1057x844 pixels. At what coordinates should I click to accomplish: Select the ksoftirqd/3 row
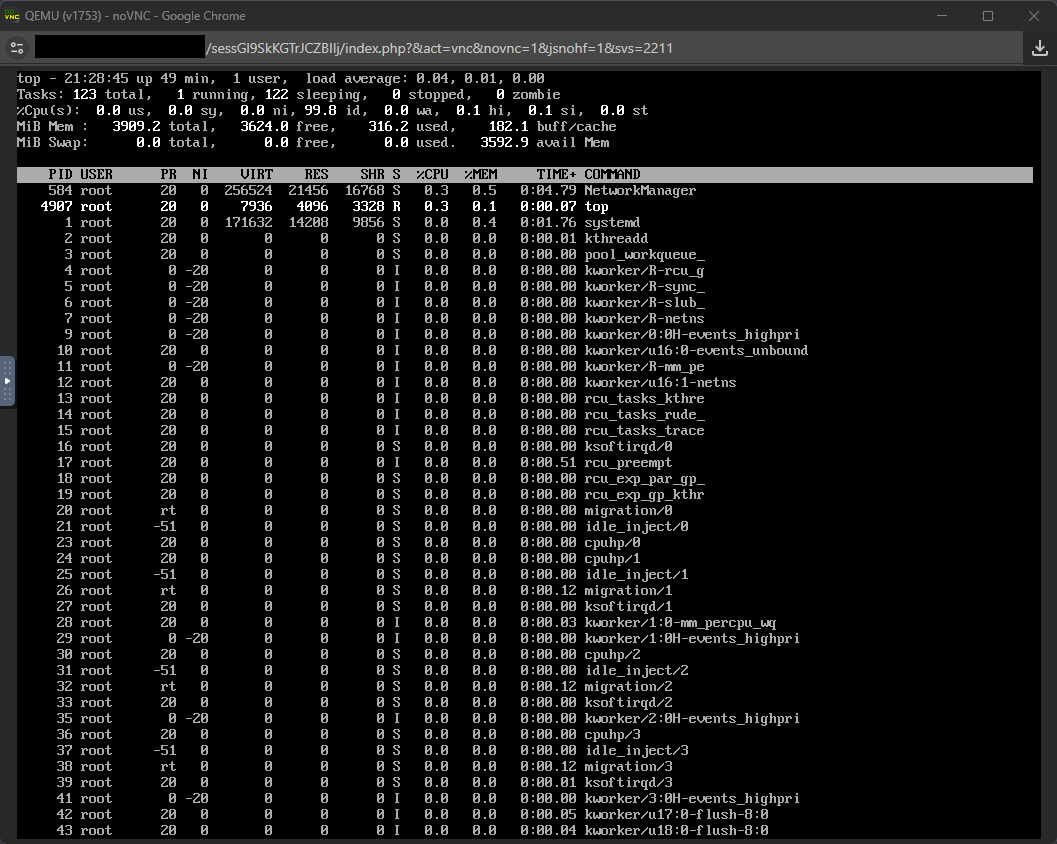coord(524,783)
